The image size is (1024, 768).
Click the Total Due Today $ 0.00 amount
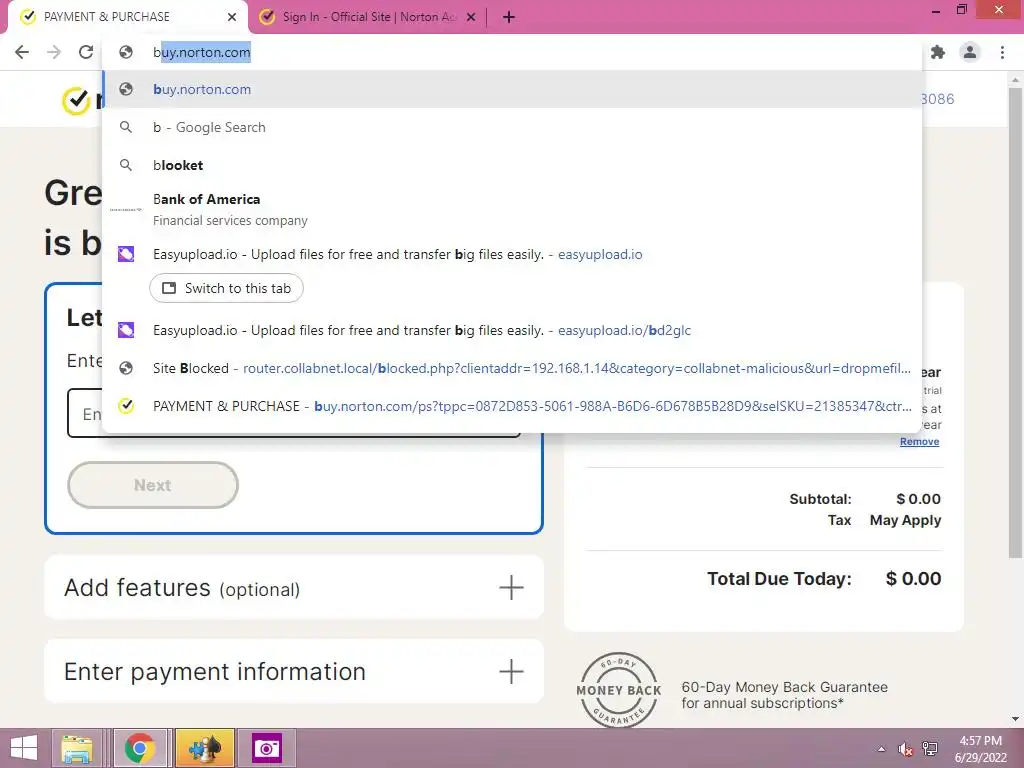[913, 579]
